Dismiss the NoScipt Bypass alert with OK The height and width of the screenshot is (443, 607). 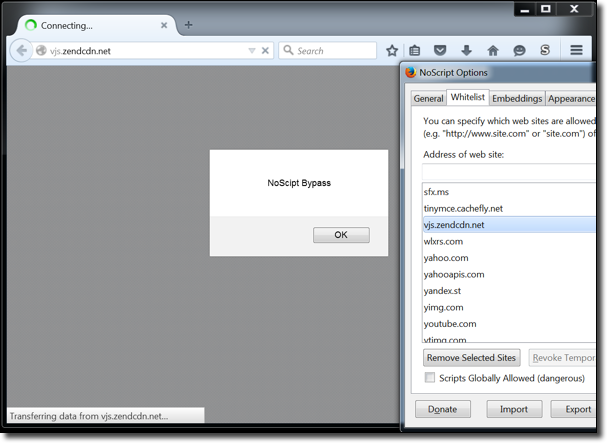click(341, 235)
